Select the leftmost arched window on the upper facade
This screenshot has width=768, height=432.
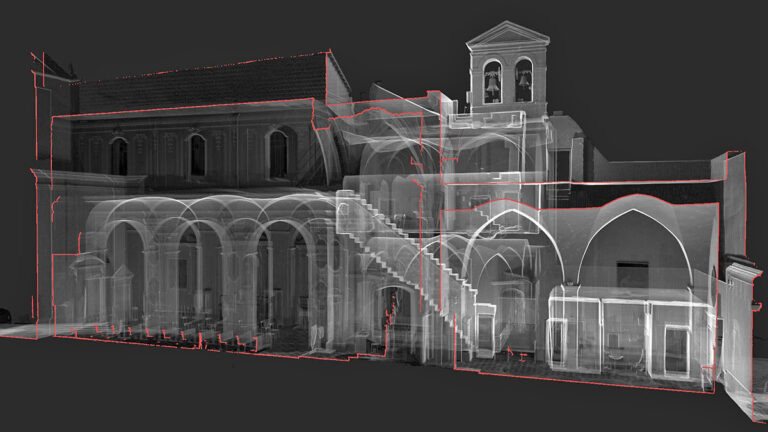point(119,156)
